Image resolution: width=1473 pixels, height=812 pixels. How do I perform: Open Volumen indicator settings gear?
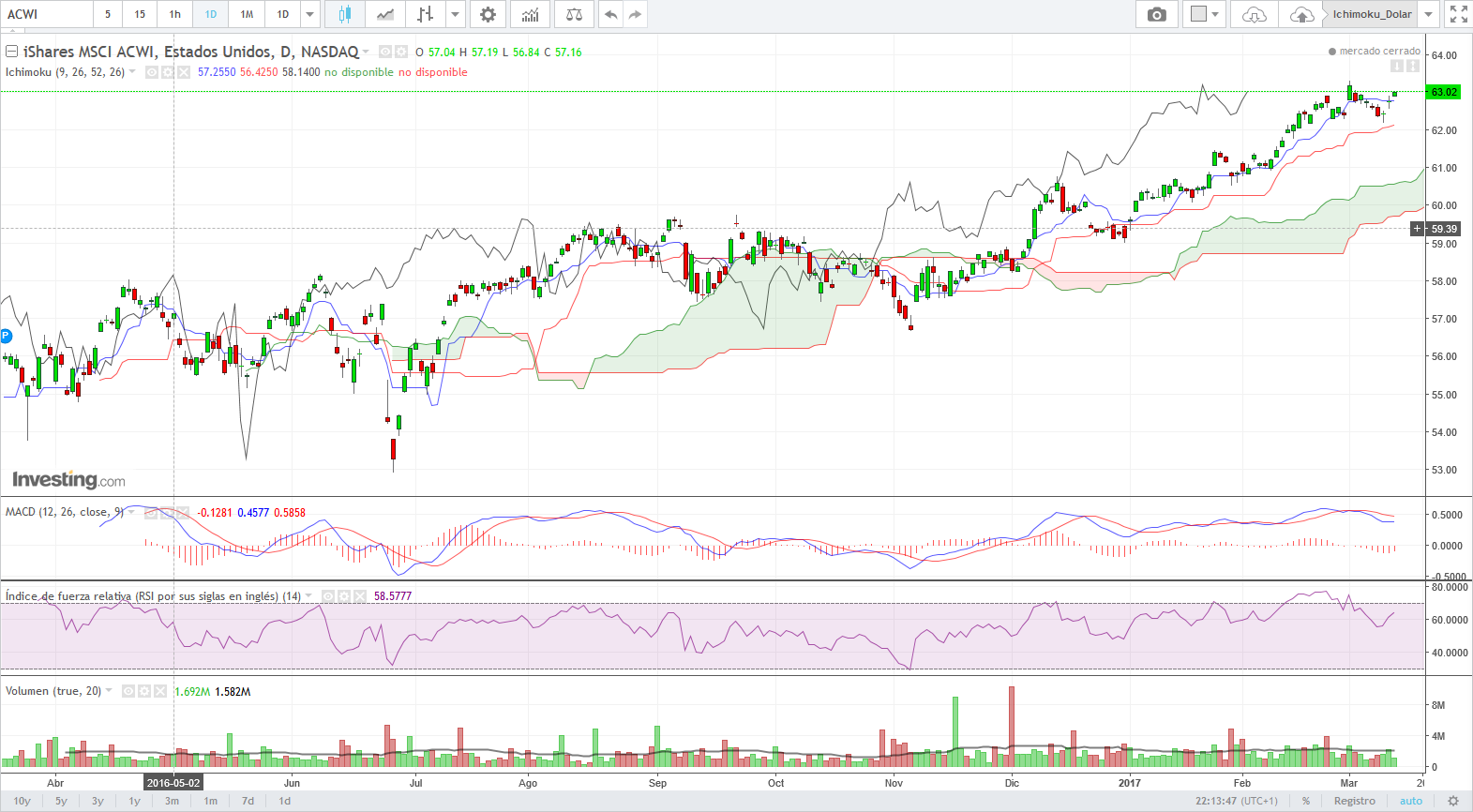click(144, 691)
